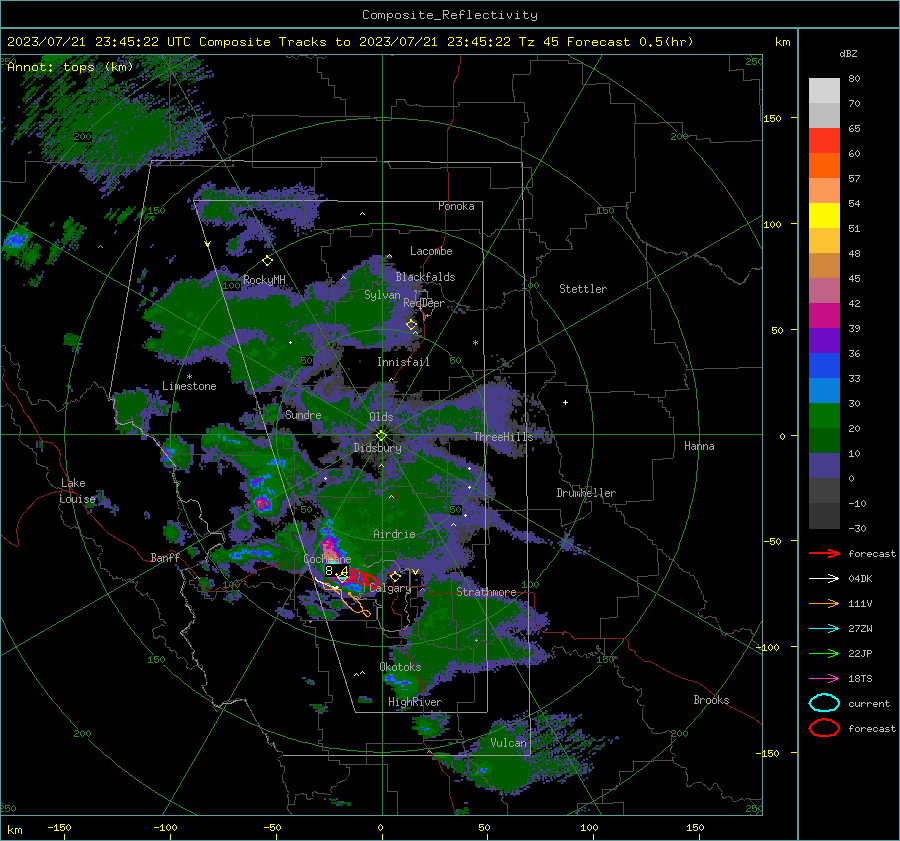Click the Sylvan town label

click(x=382, y=295)
